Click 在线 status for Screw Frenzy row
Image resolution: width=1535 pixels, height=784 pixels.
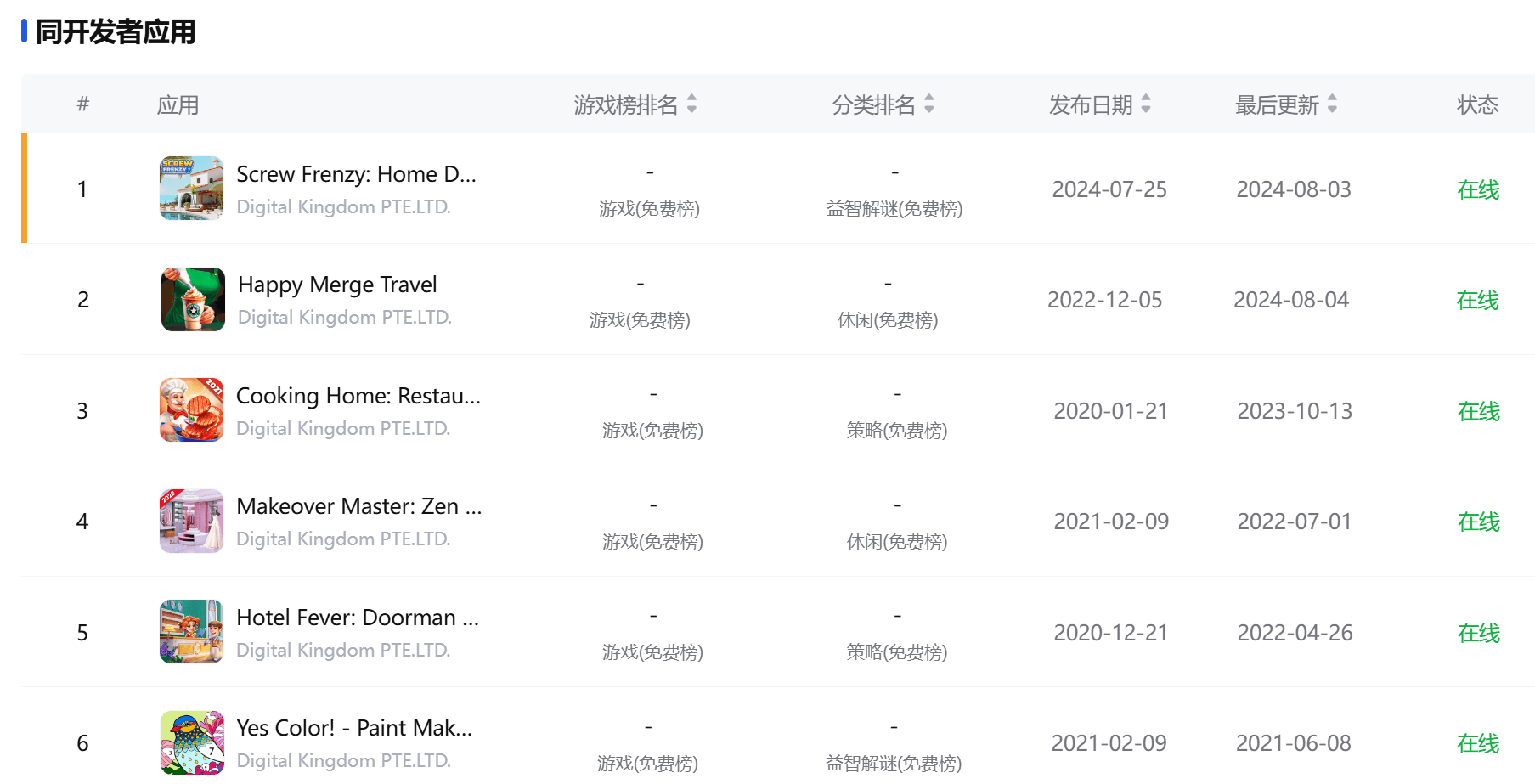(x=1478, y=189)
